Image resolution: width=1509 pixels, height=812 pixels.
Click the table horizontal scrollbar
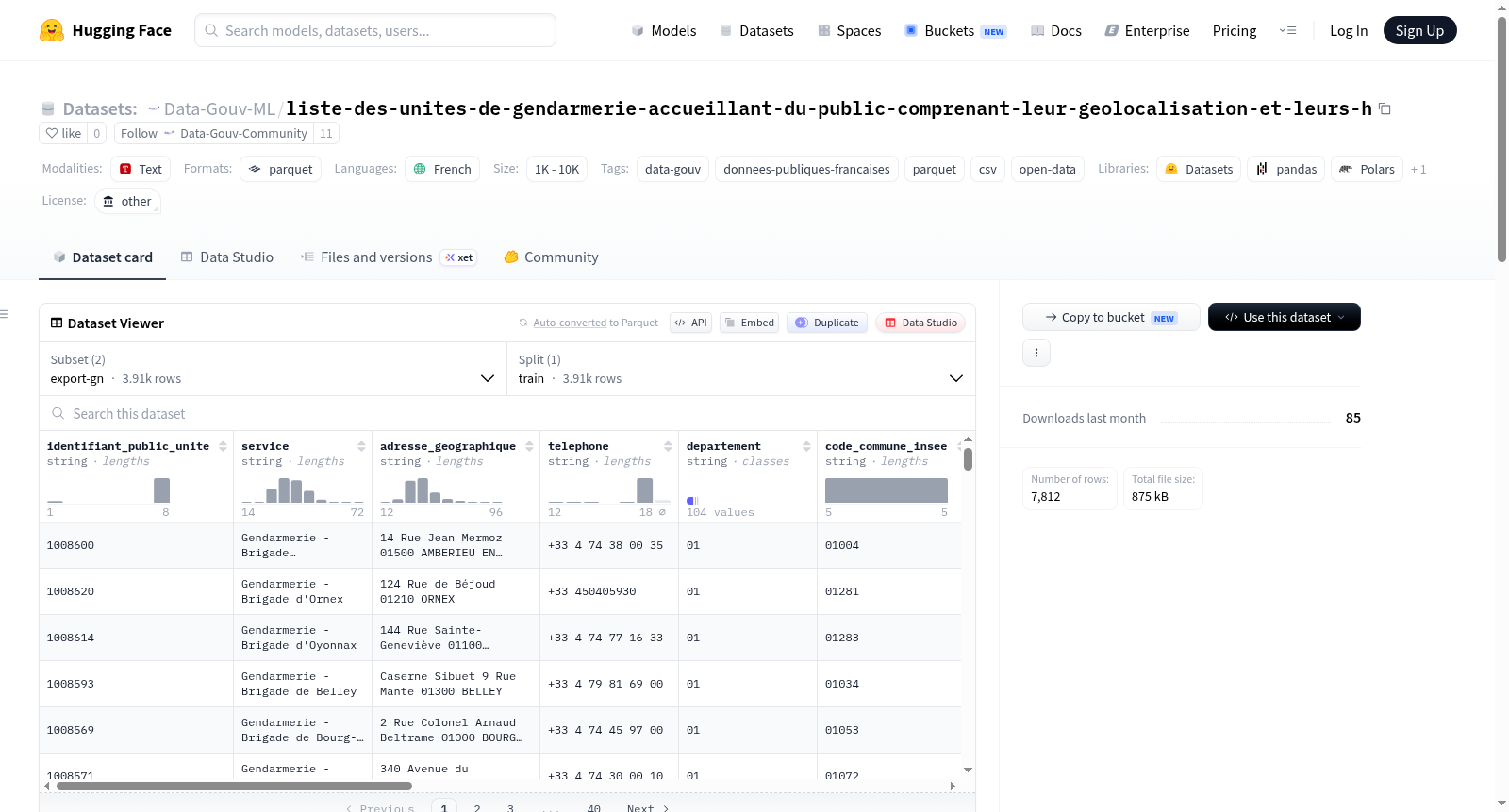(x=234, y=786)
